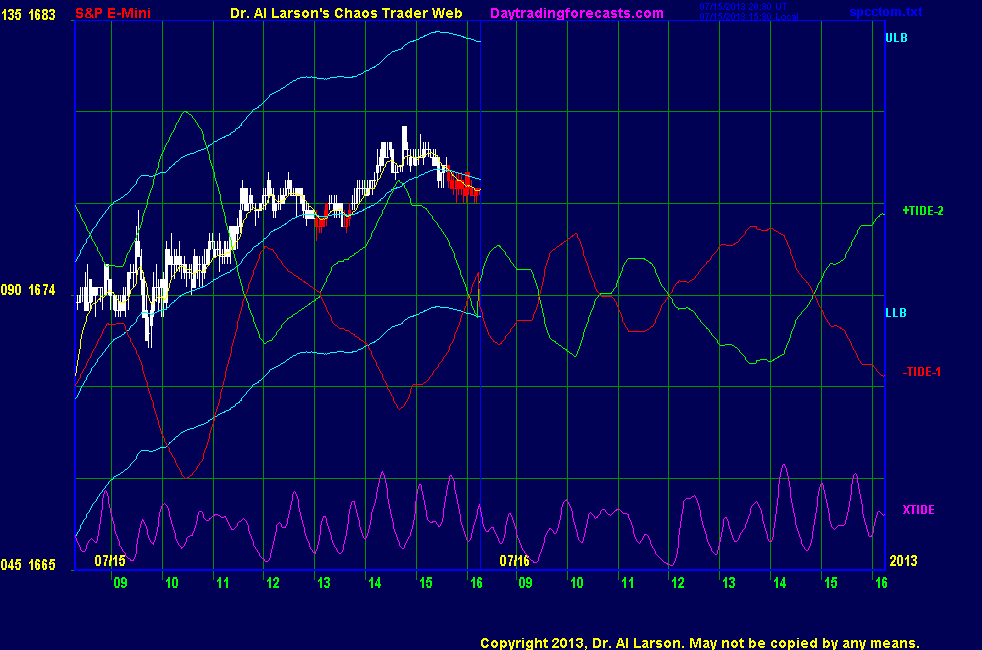
Task: Click the "spcctom.txt" file name label
Action: point(886,11)
